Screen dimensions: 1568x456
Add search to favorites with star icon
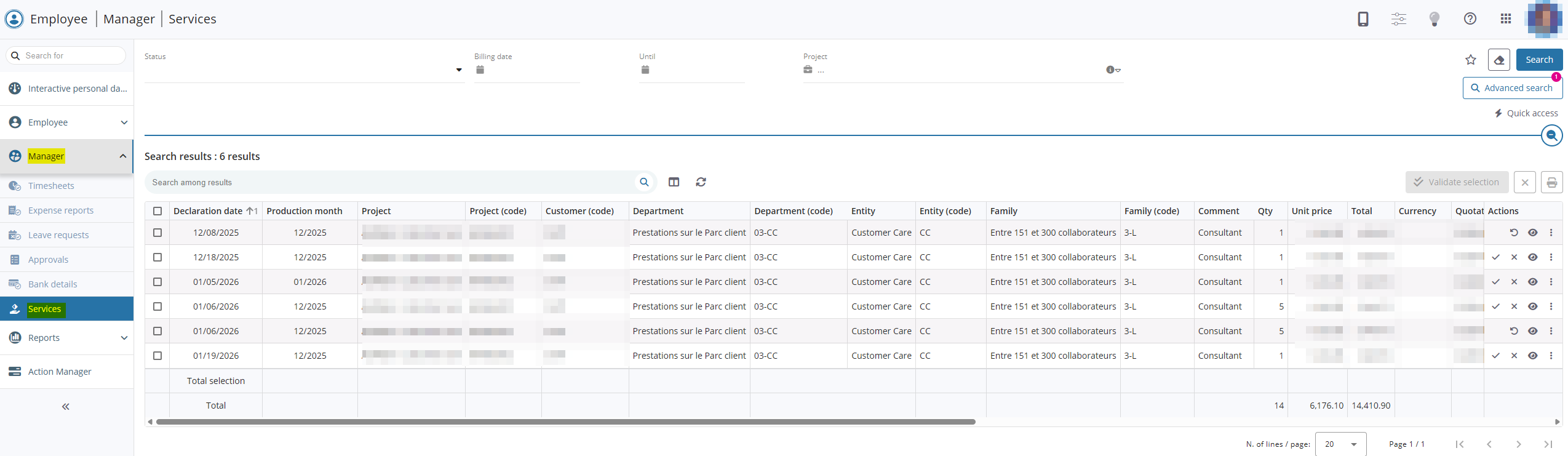pos(1470,60)
